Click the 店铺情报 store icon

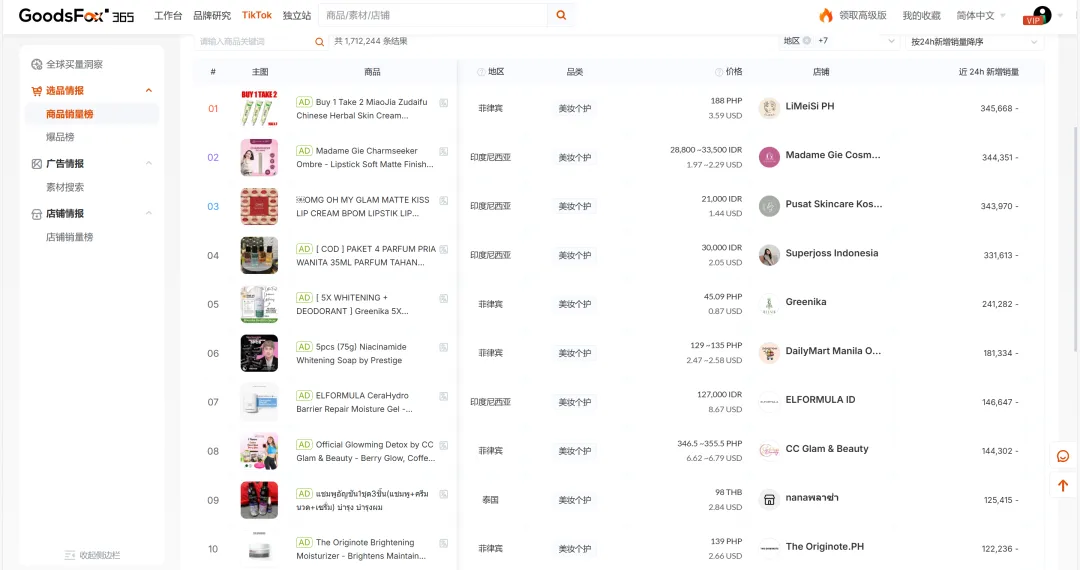click(37, 214)
